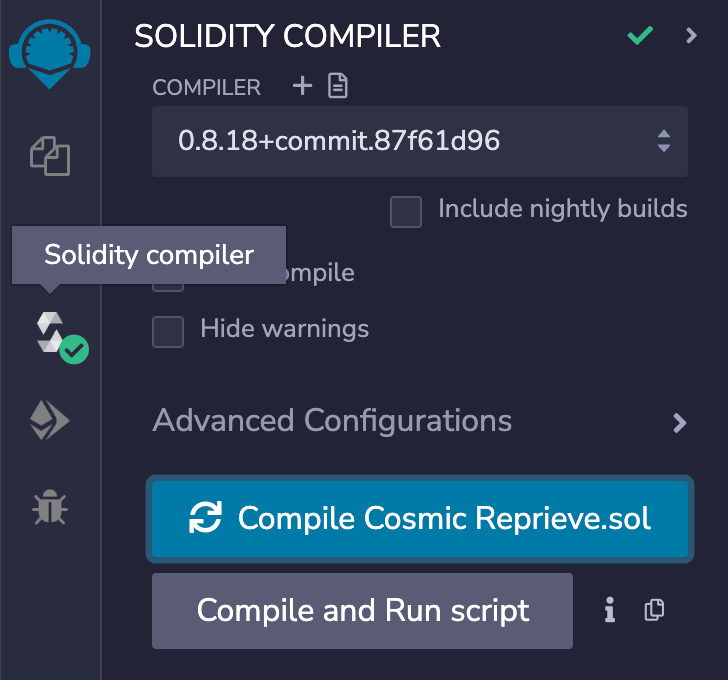728x680 pixels.
Task: Expand Advanced Configurations chevron
Action: [680, 422]
